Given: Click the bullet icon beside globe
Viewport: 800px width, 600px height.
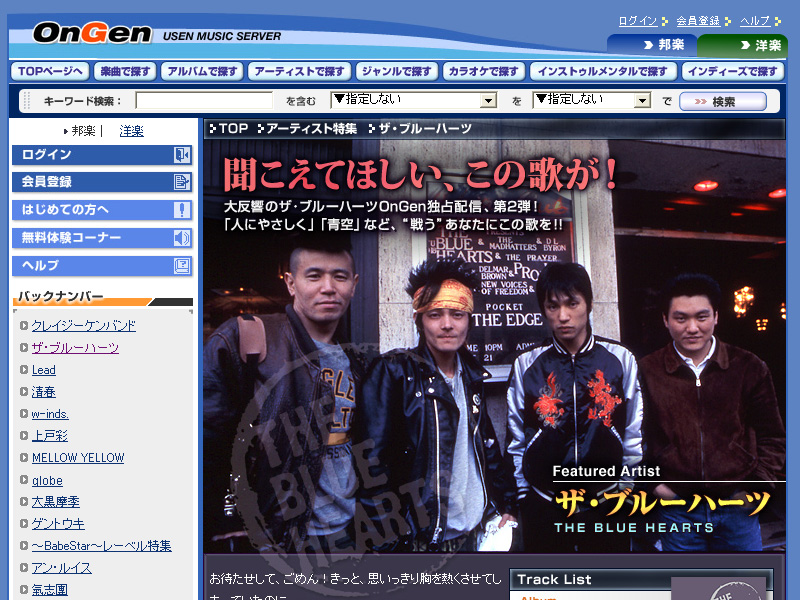Looking at the screenshot, I should click(x=23, y=480).
